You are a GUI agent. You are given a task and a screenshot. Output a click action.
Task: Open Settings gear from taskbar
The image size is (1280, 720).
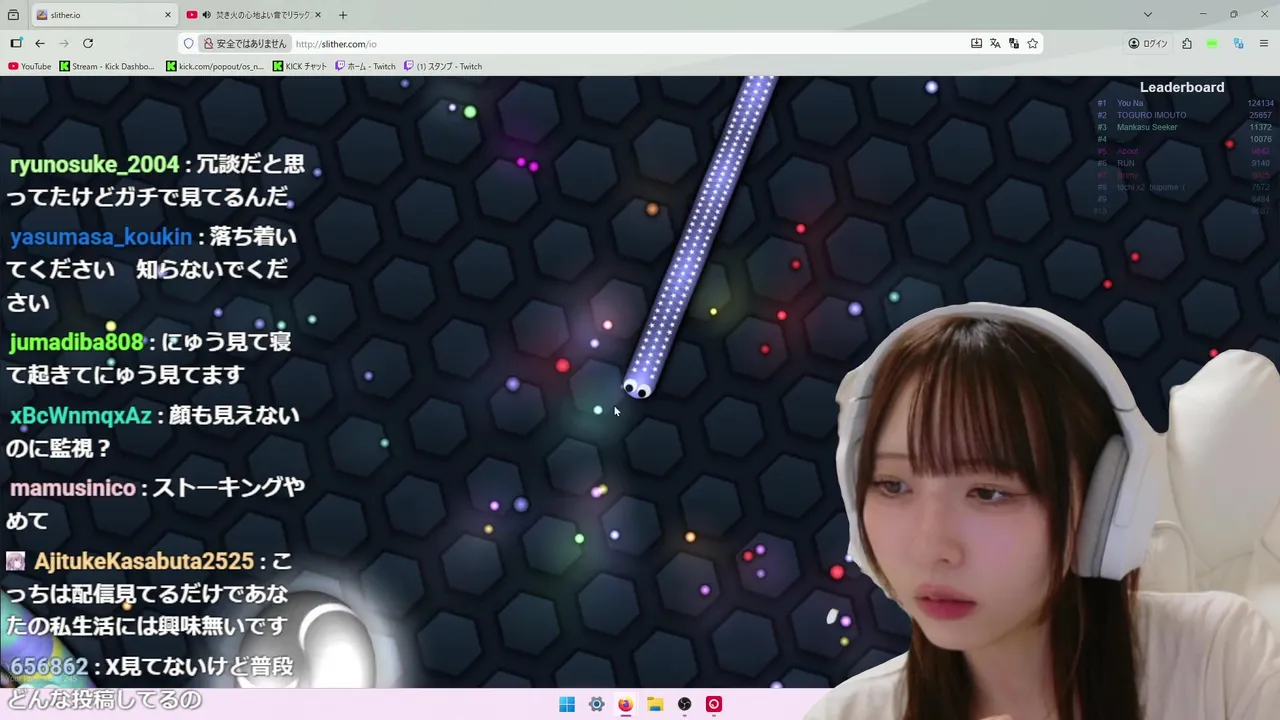click(596, 704)
